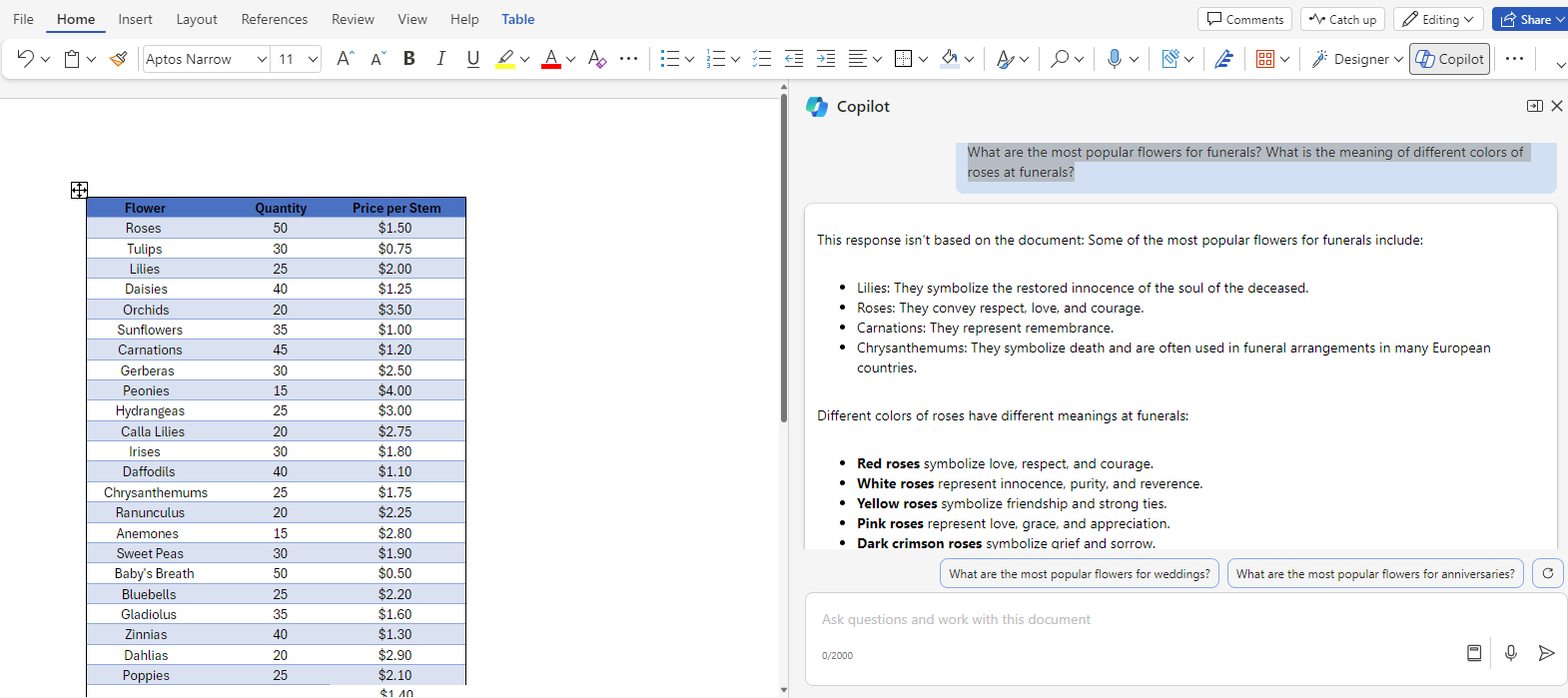Open the Styles A-brush icon
Image resolution: width=1568 pixels, height=698 pixels.
tap(1006, 59)
